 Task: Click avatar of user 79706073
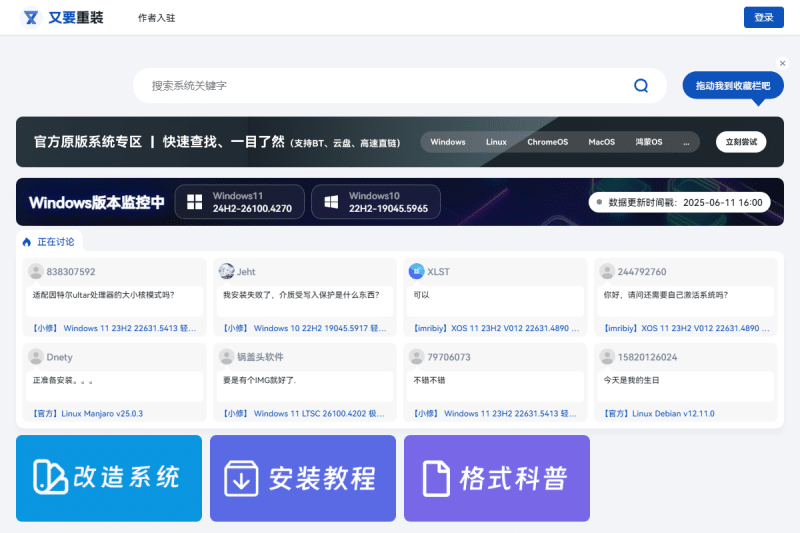[416, 357]
